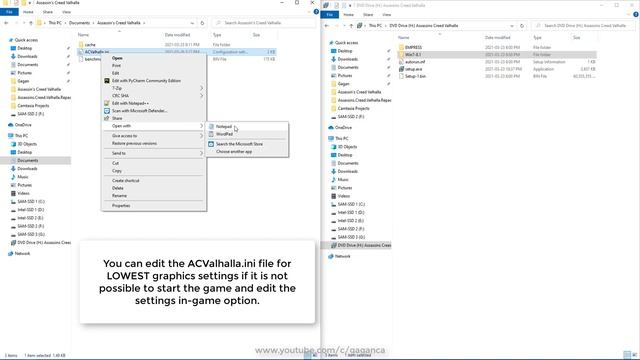Open the ACValhalla.ini file with Notepad
This screenshot has height=360, width=640.
(224, 127)
